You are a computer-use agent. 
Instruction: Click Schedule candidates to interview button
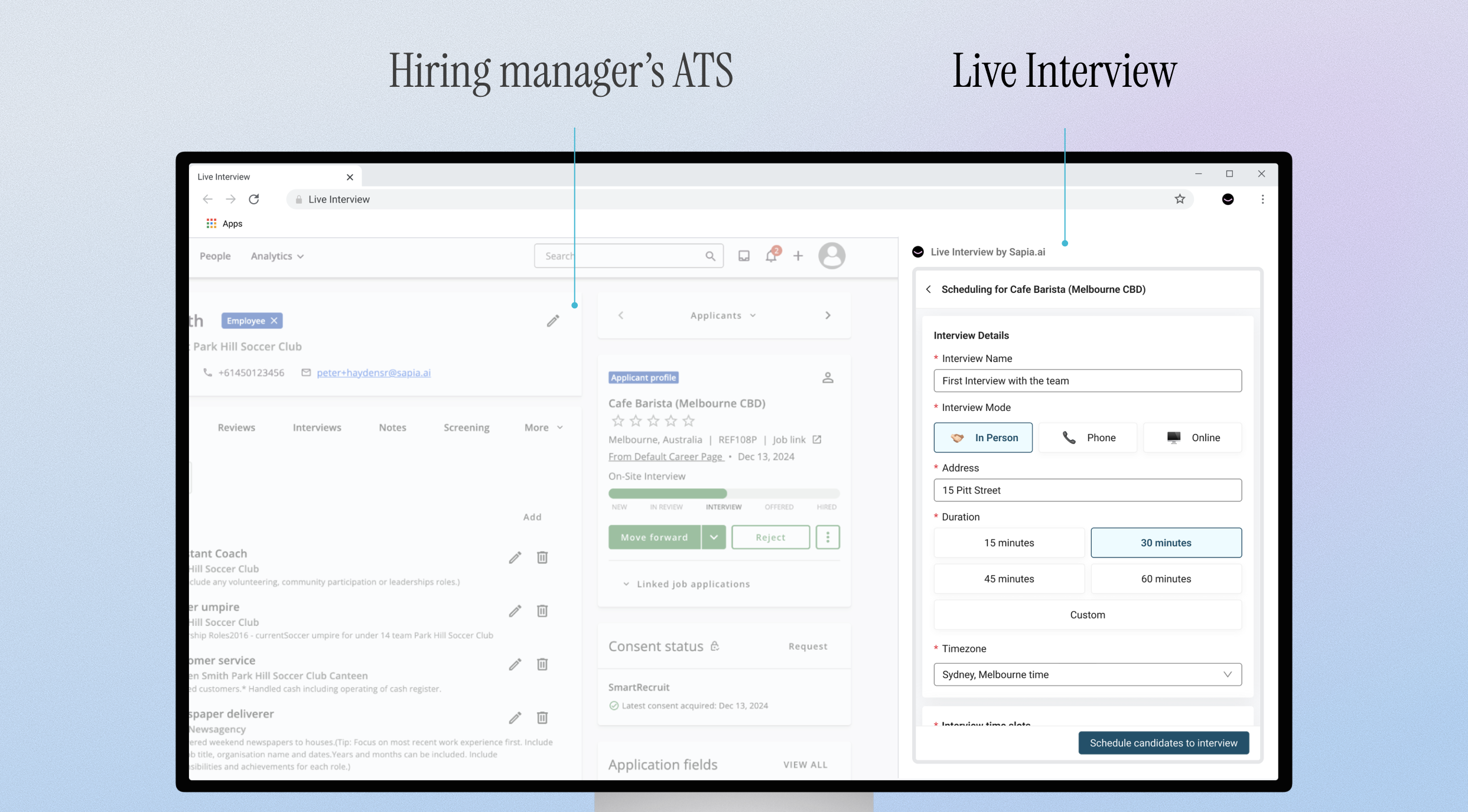tap(1163, 743)
